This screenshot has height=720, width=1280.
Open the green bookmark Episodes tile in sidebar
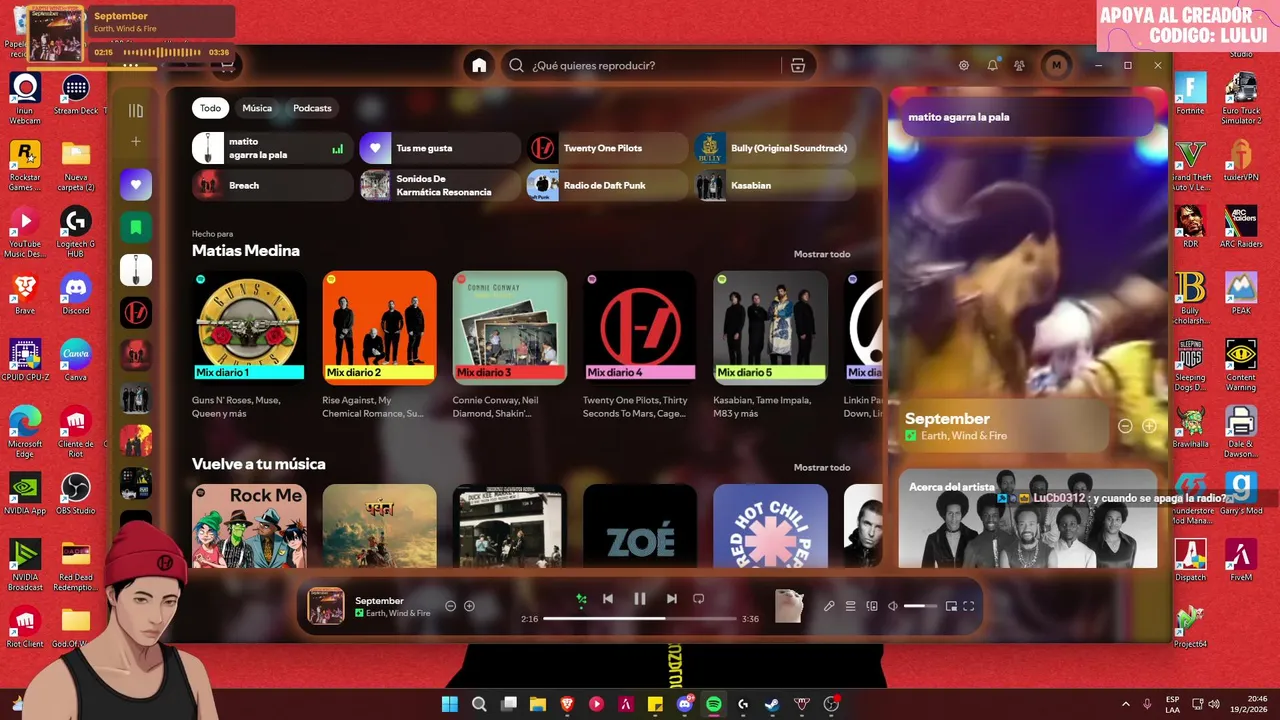click(136, 227)
